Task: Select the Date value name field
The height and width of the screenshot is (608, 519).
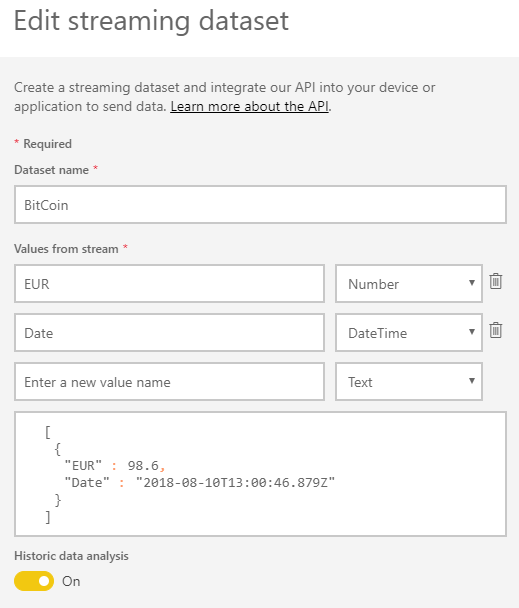Action: [x=170, y=333]
